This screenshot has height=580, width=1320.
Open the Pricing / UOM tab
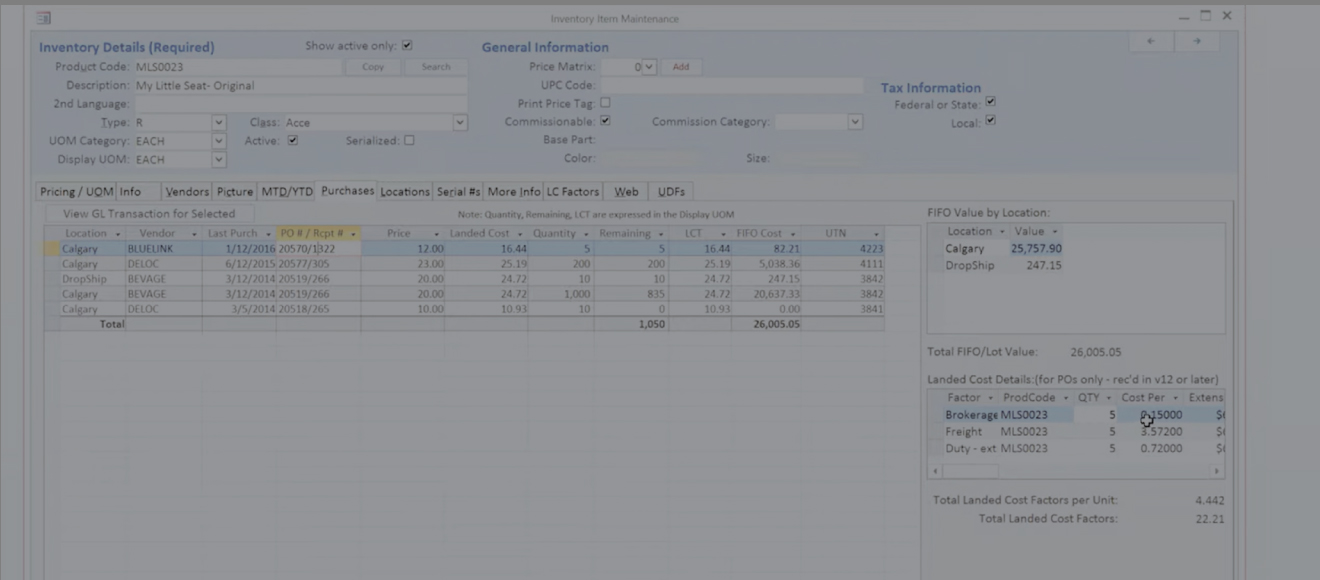[x=76, y=192]
